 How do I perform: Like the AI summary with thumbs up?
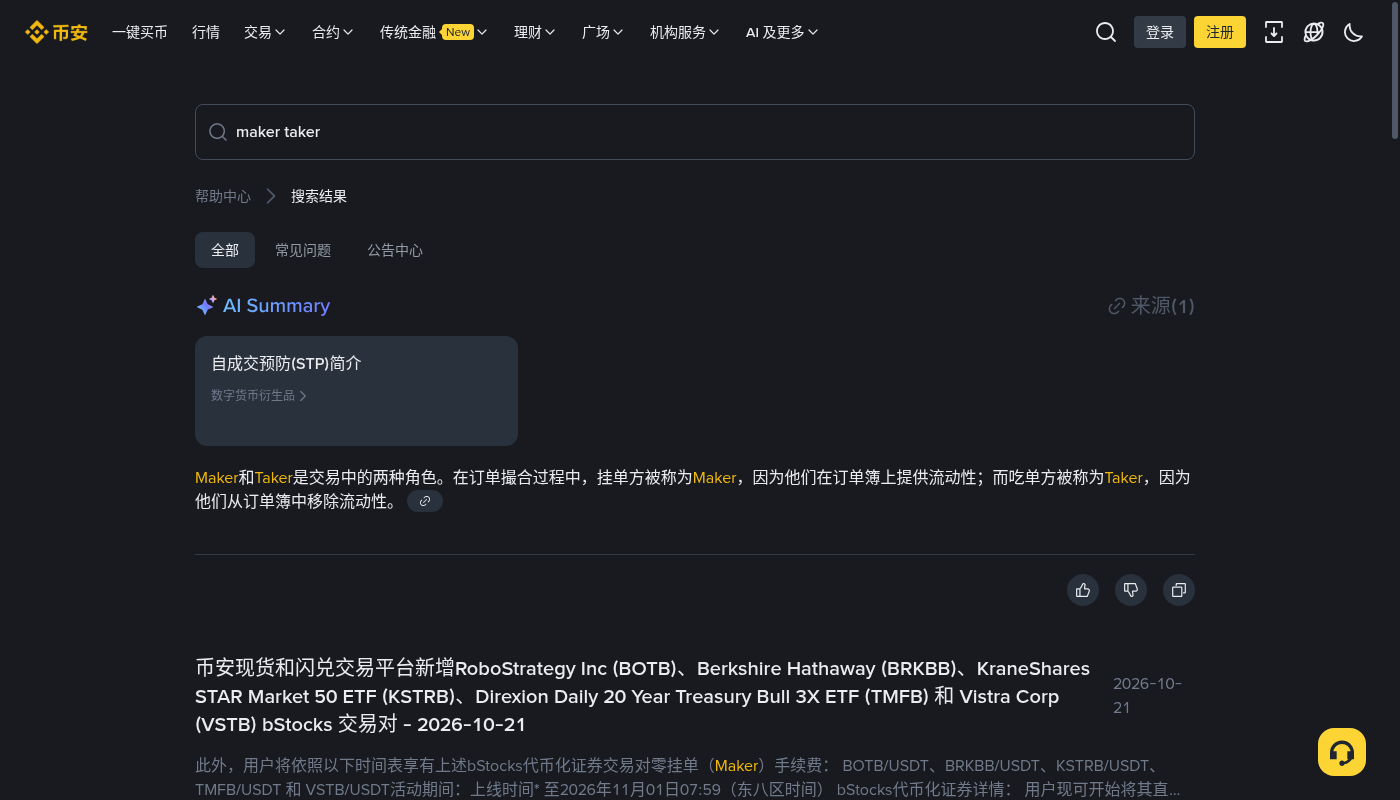point(1083,590)
